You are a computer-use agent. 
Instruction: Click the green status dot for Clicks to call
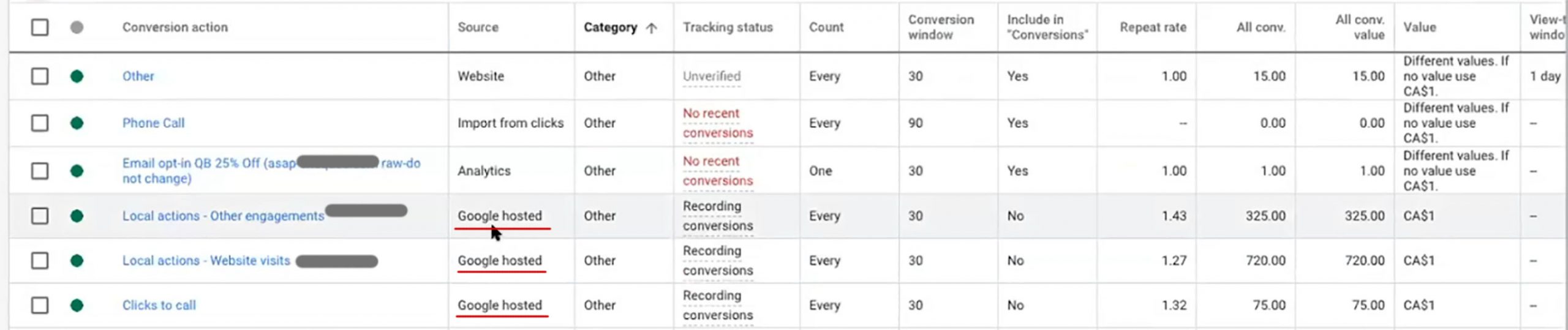pyautogui.click(x=77, y=305)
